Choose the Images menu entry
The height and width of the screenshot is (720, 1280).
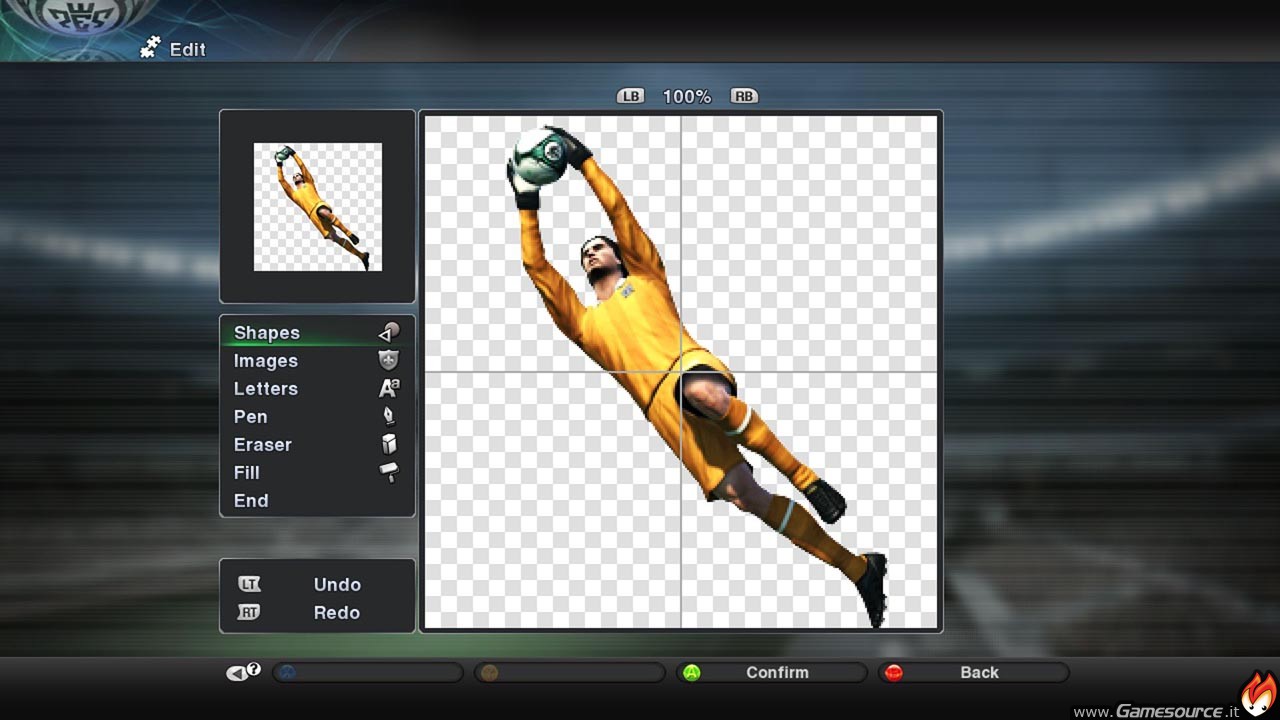pyautogui.click(x=266, y=361)
